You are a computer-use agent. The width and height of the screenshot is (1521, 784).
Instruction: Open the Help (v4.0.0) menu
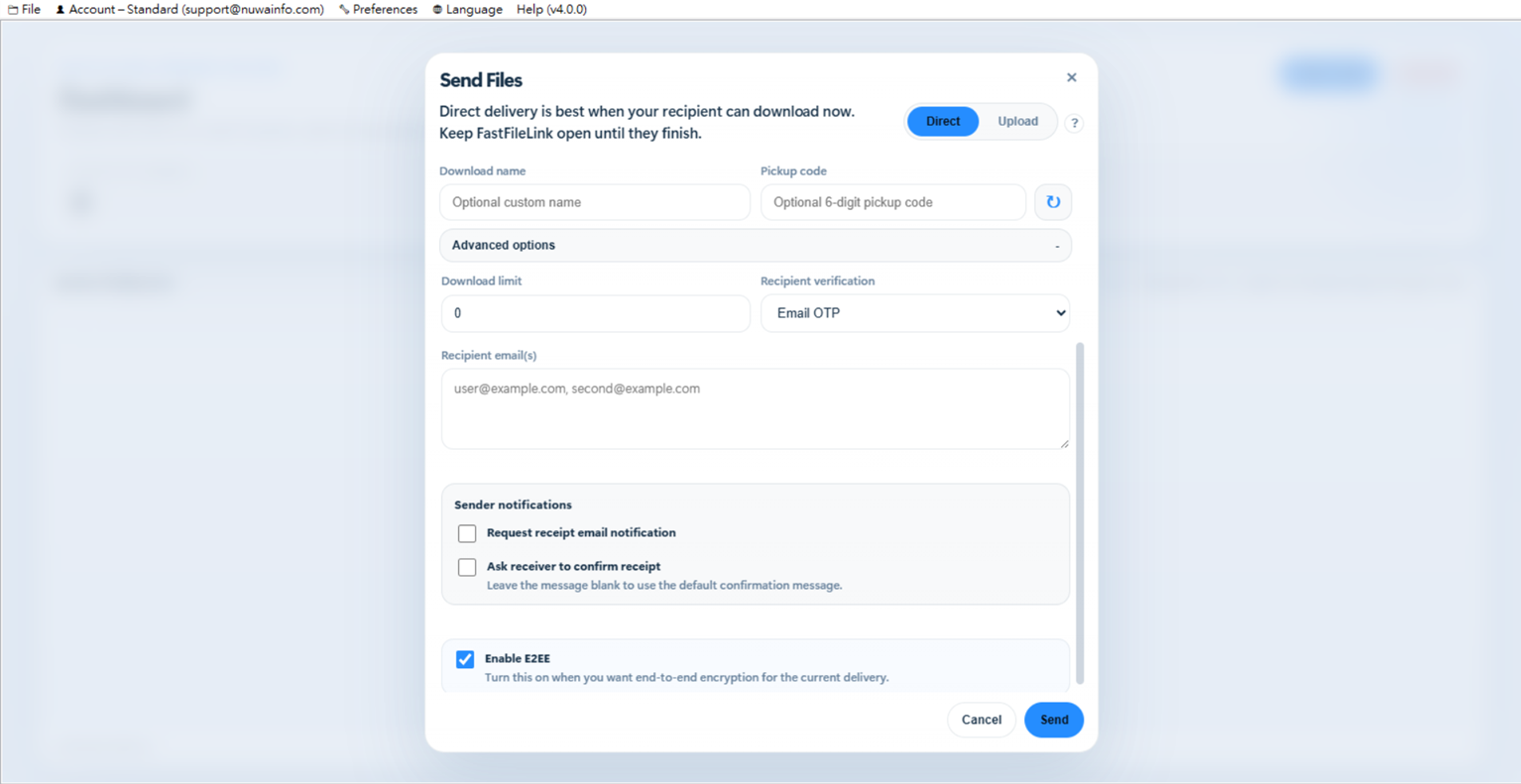coord(551,9)
